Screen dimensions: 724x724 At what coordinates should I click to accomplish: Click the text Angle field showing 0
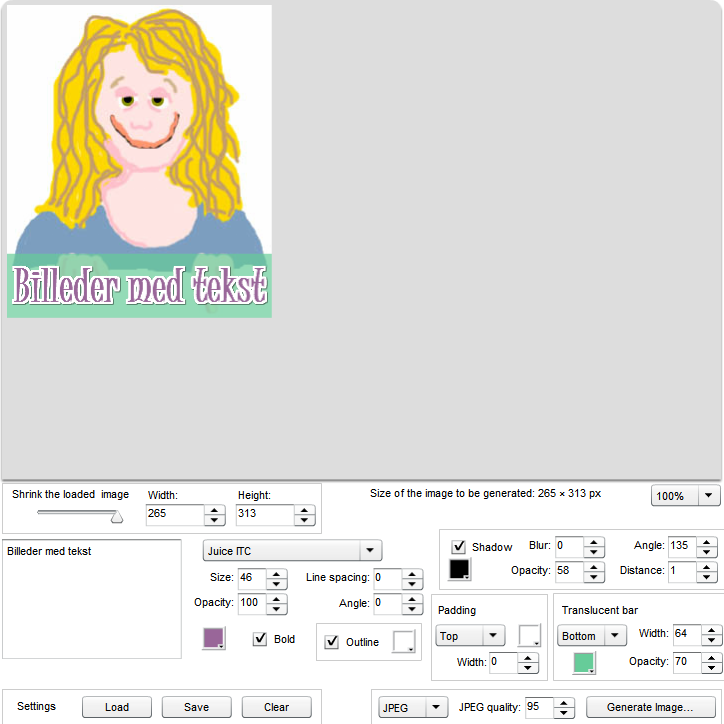pyautogui.click(x=387, y=603)
